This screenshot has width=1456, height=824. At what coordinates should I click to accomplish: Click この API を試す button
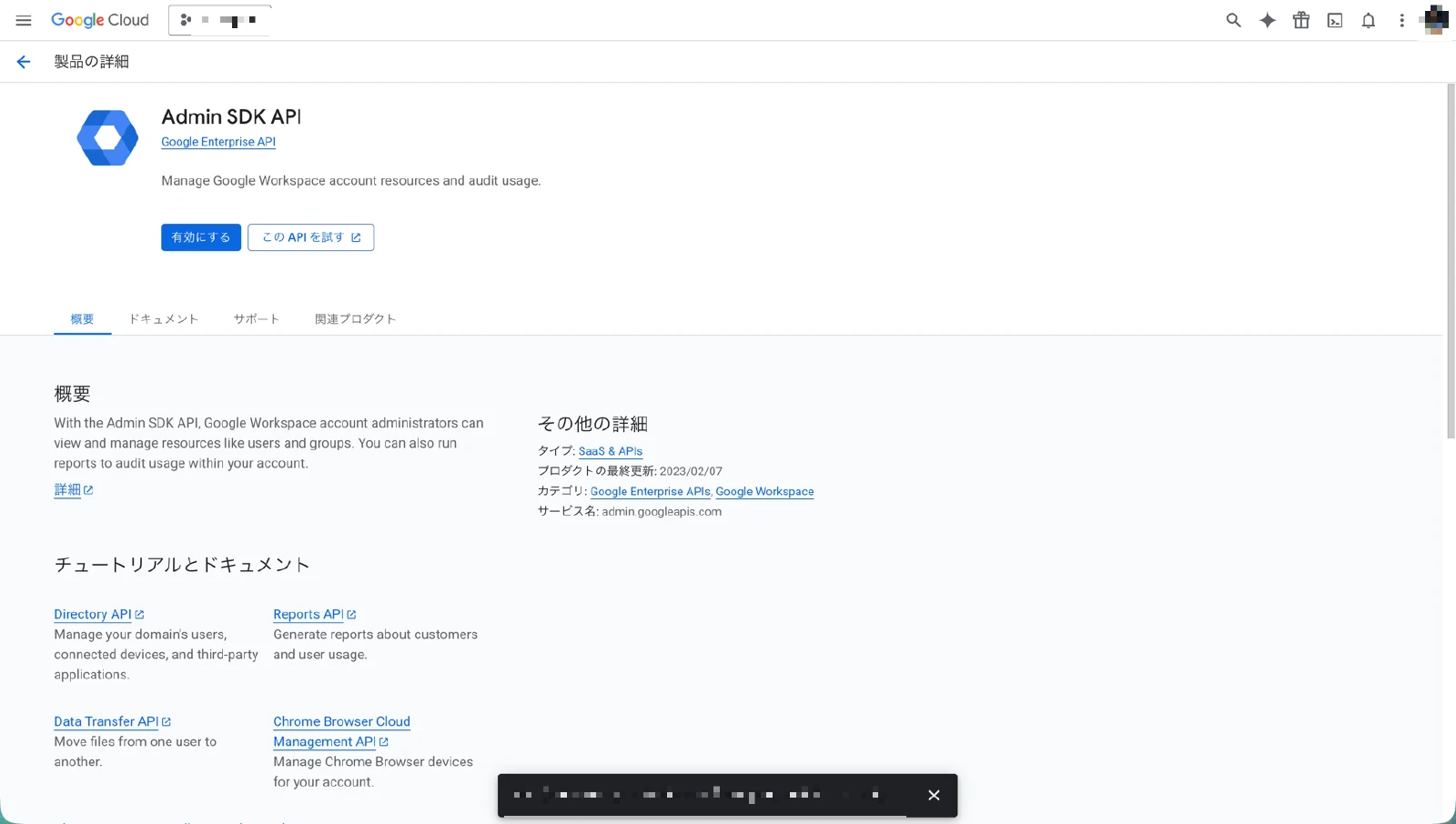[310, 236]
